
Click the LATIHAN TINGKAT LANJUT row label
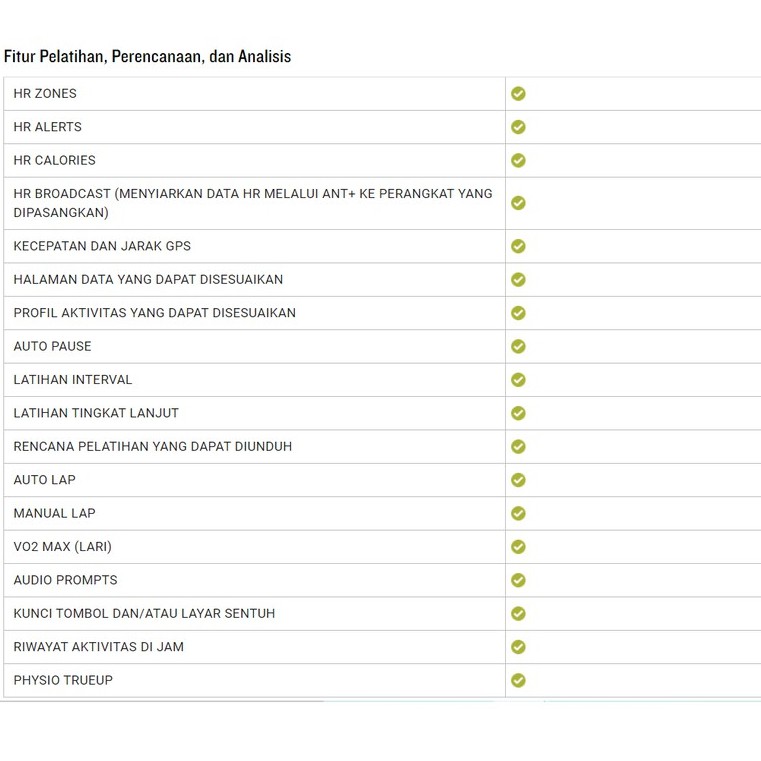click(x=96, y=413)
